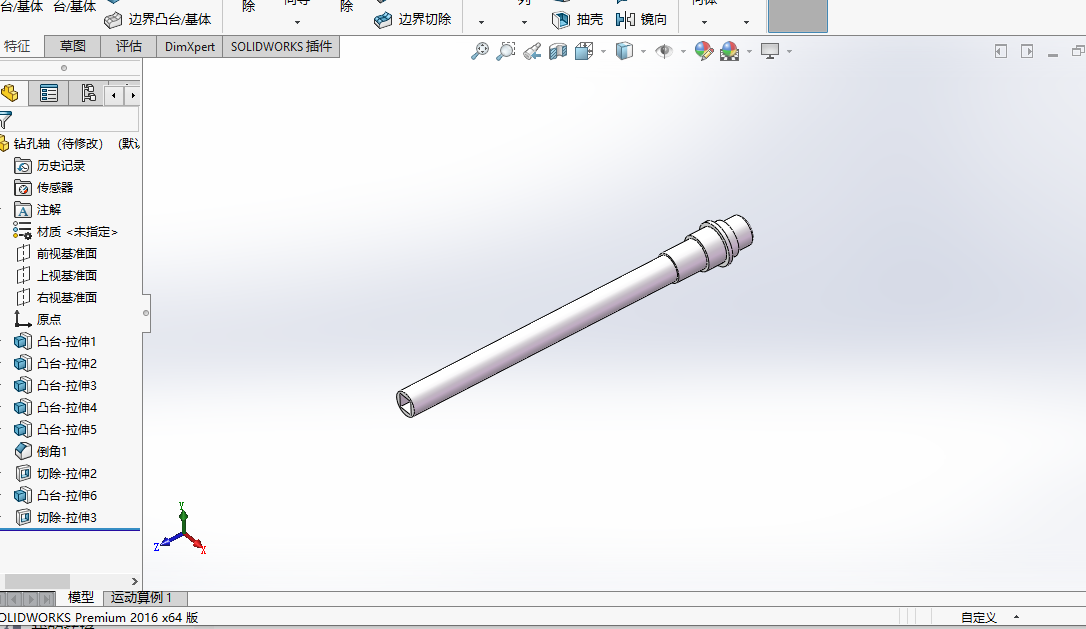Select 材质 <未指定> in the tree

click(x=66, y=232)
